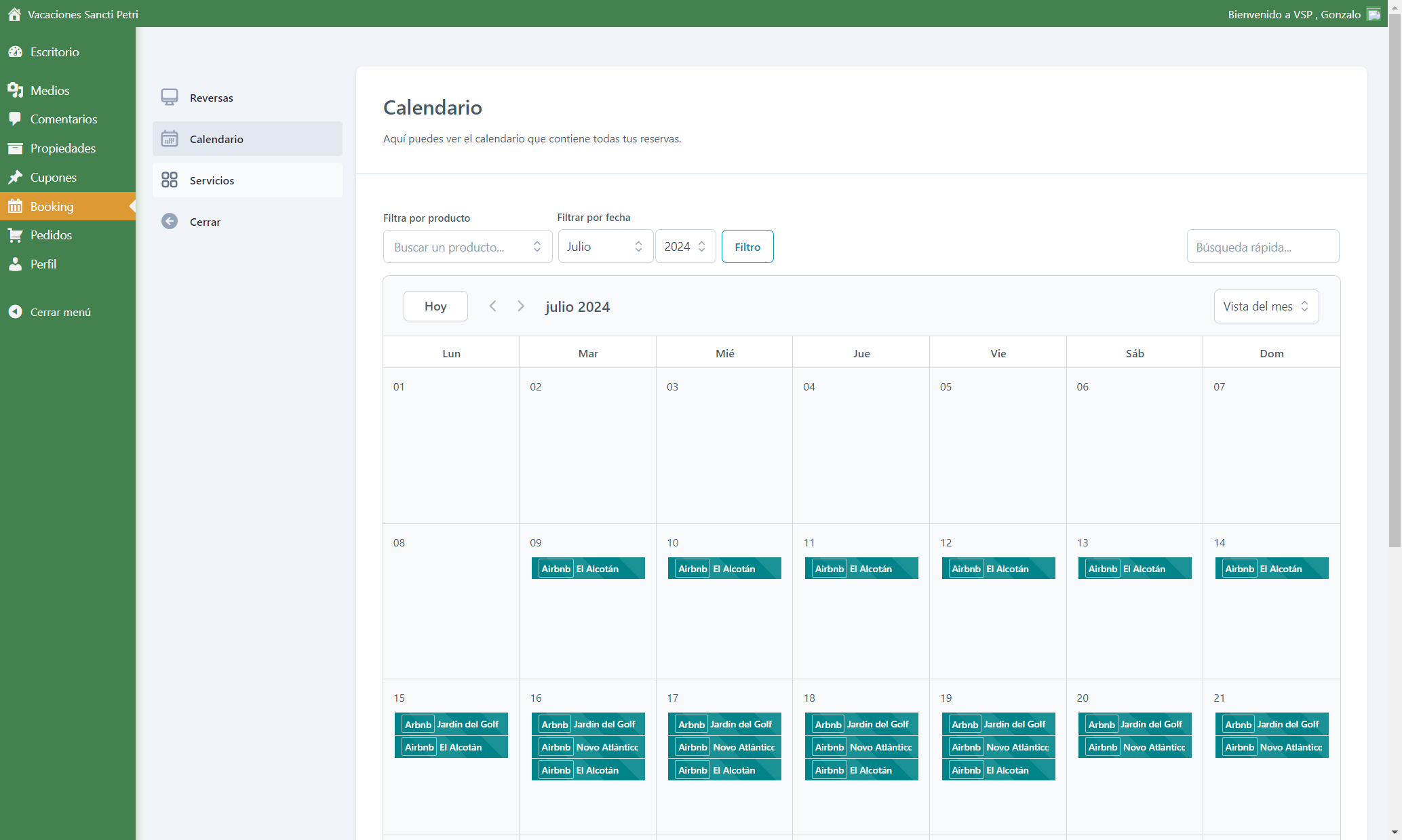Click the Filtro button
Image resolution: width=1402 pixels, height=840 pixels.
pyautogui.click(x=747, y=247)
